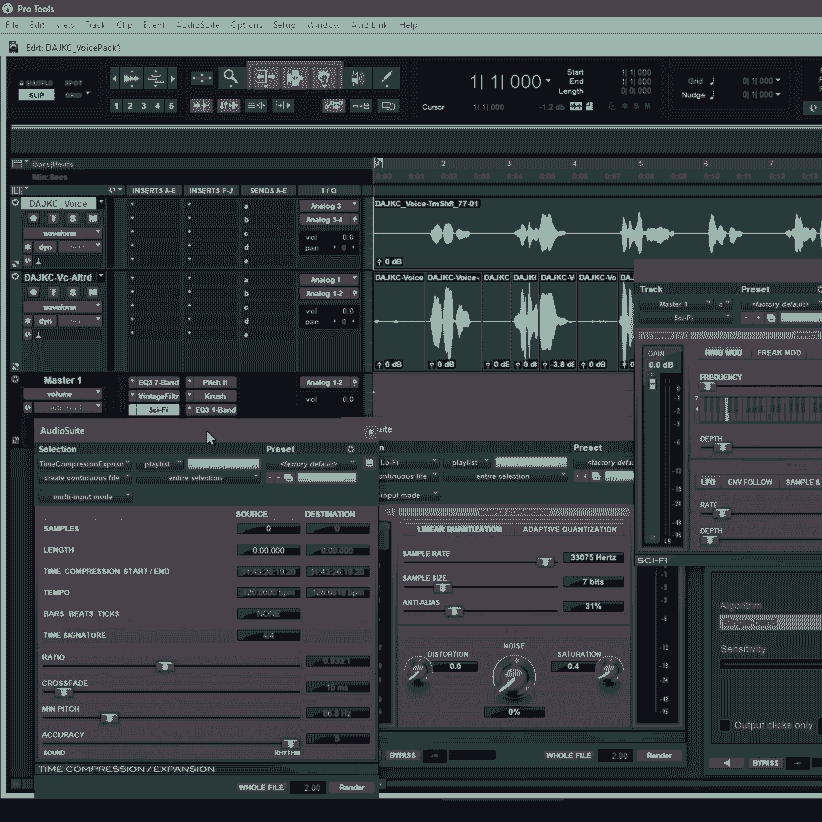Select the Pencil tool
Viewport: 822px width, 822px height.
pos(386,77)
